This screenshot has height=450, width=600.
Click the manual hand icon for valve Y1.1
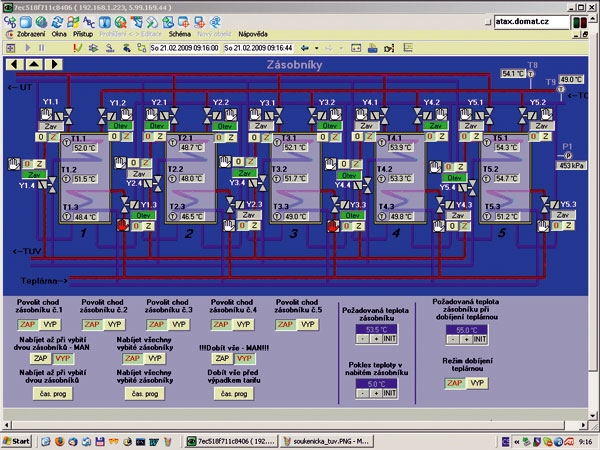(48, 115)
